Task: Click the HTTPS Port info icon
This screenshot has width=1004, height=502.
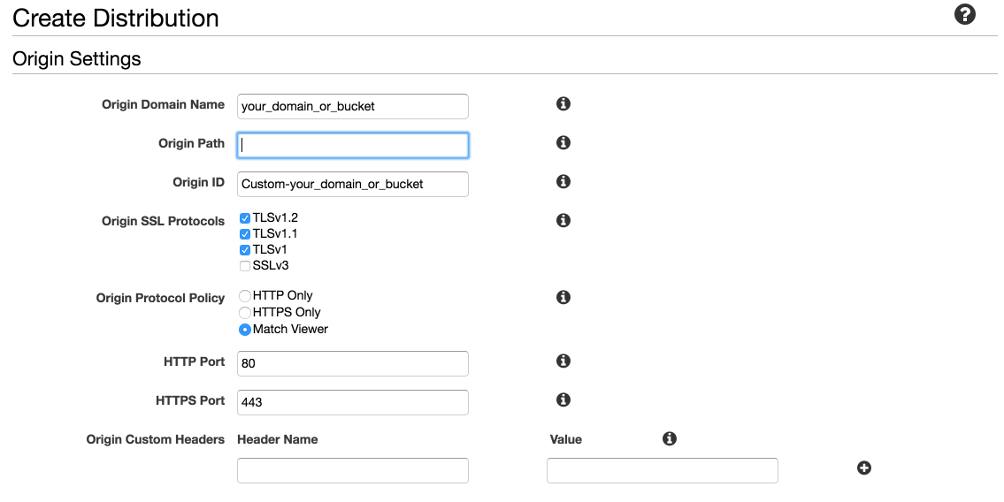Action: point(563,400)
